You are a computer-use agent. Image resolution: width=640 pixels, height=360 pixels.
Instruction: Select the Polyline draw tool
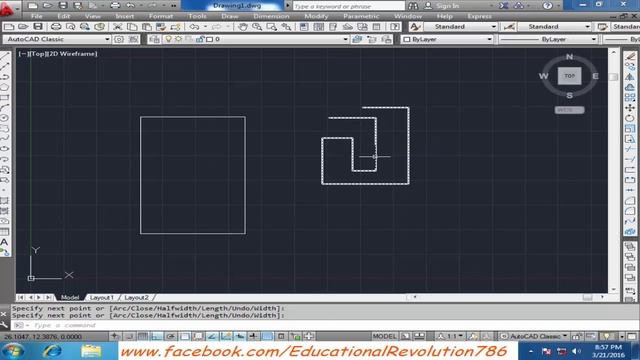pyautogui.click(x=4, y=77)
